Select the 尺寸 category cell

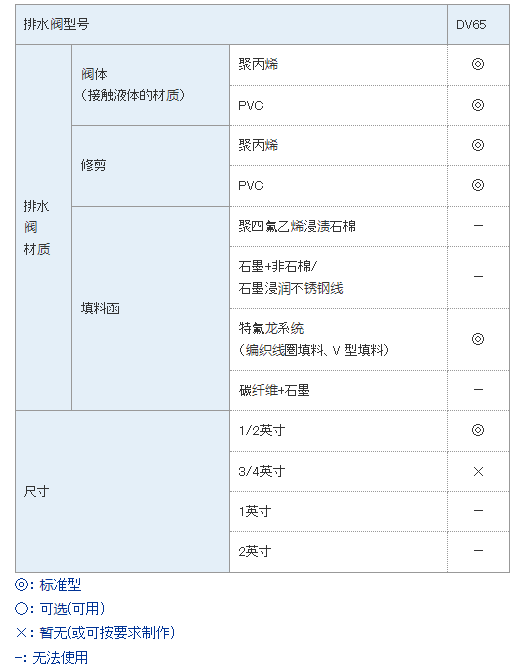click(x=122, y=491)
